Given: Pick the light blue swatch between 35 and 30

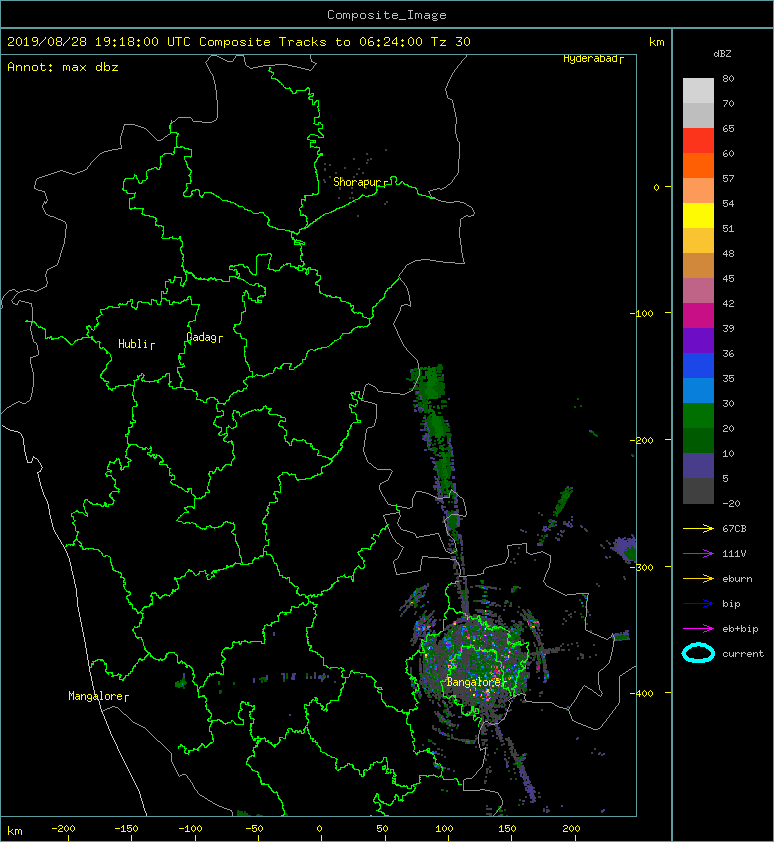Looking at the screenshot, I should coord(698,390).
